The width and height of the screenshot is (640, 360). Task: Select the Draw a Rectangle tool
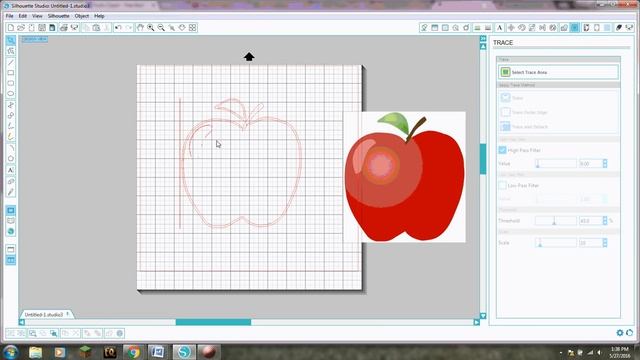(x=11, y=73)
